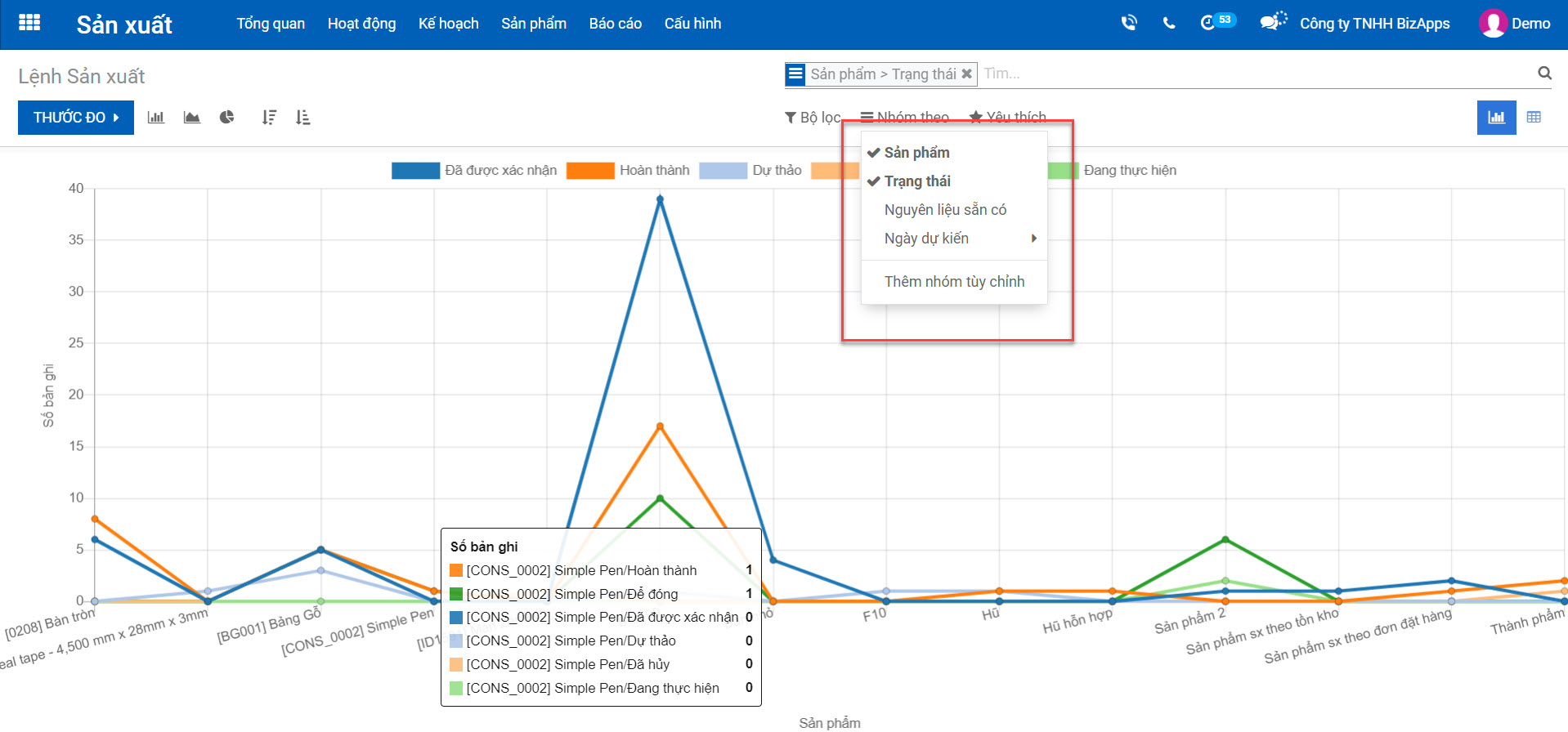Open the Tổng quan menu
Screen dimensions: 1568x732
(x=271, y=24)
